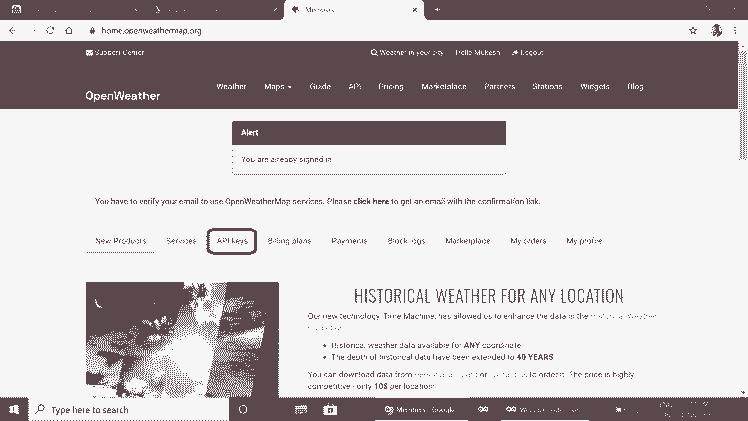Go back with the browser back arrow
The image size is (748, 421).
(x=12, y=31)
